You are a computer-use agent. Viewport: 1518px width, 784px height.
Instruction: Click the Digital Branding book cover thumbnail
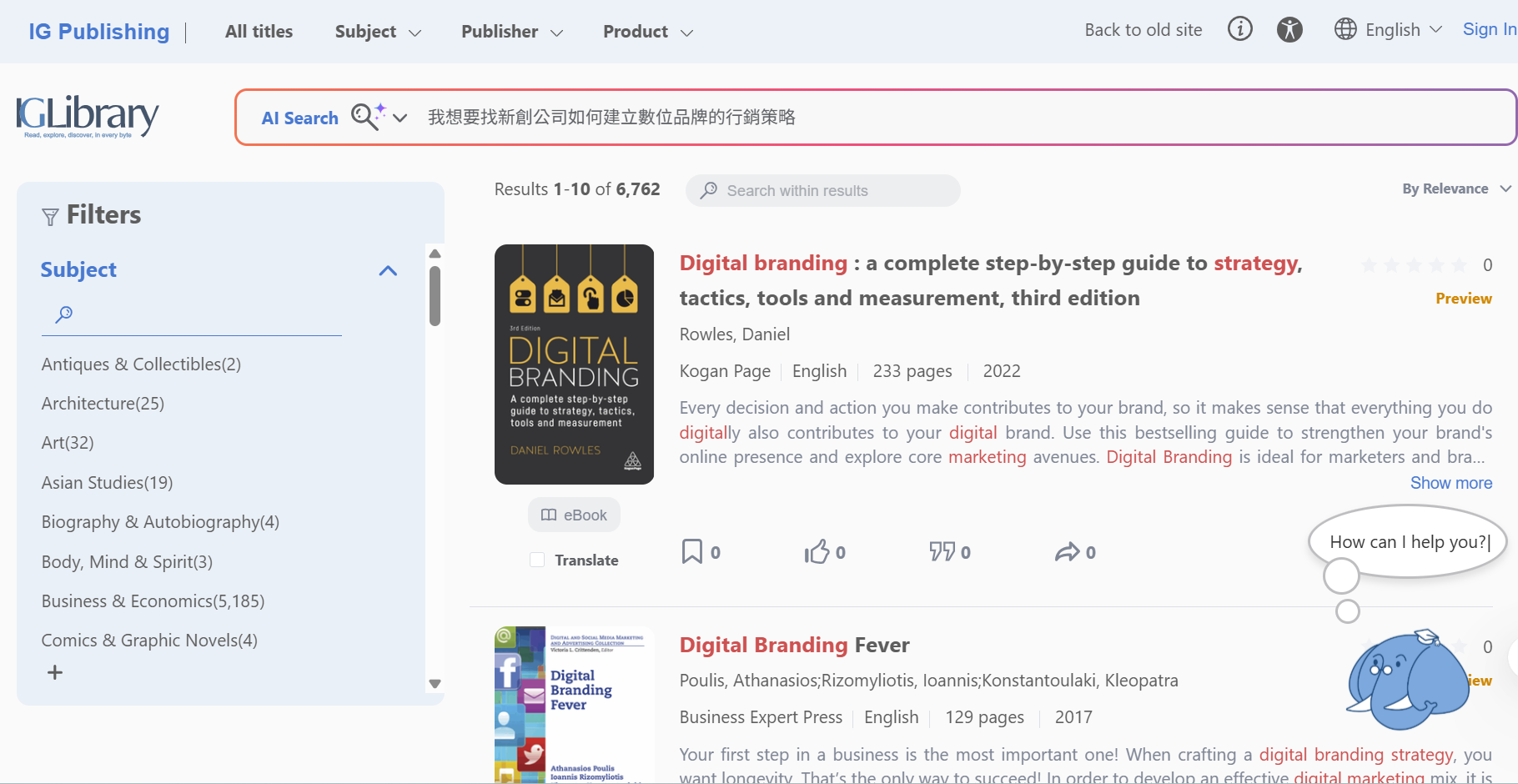pos(574,364)
